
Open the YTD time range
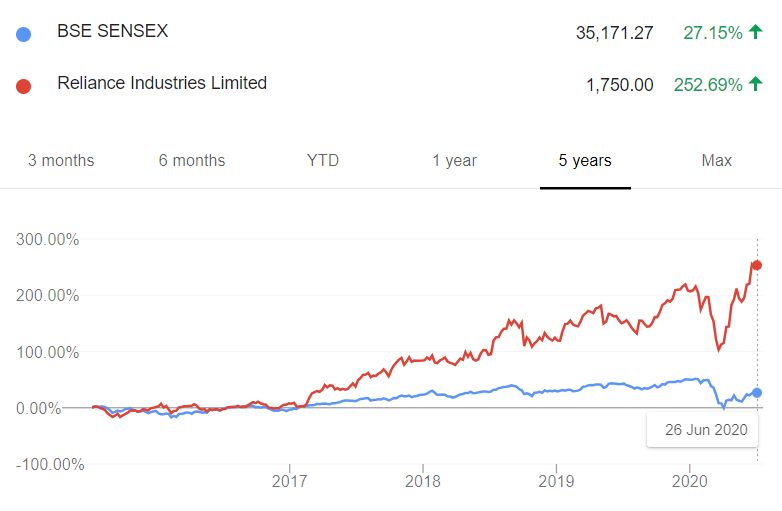pos(323,161)
